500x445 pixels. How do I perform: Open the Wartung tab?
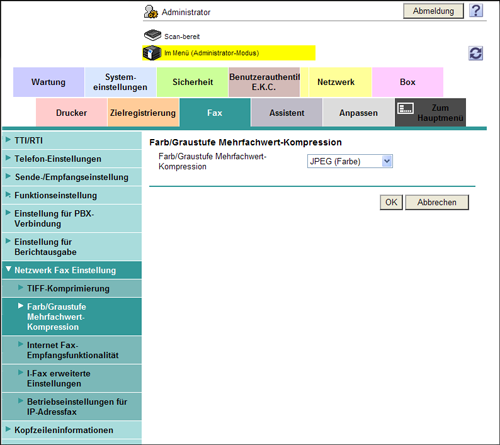pos(48,82)
